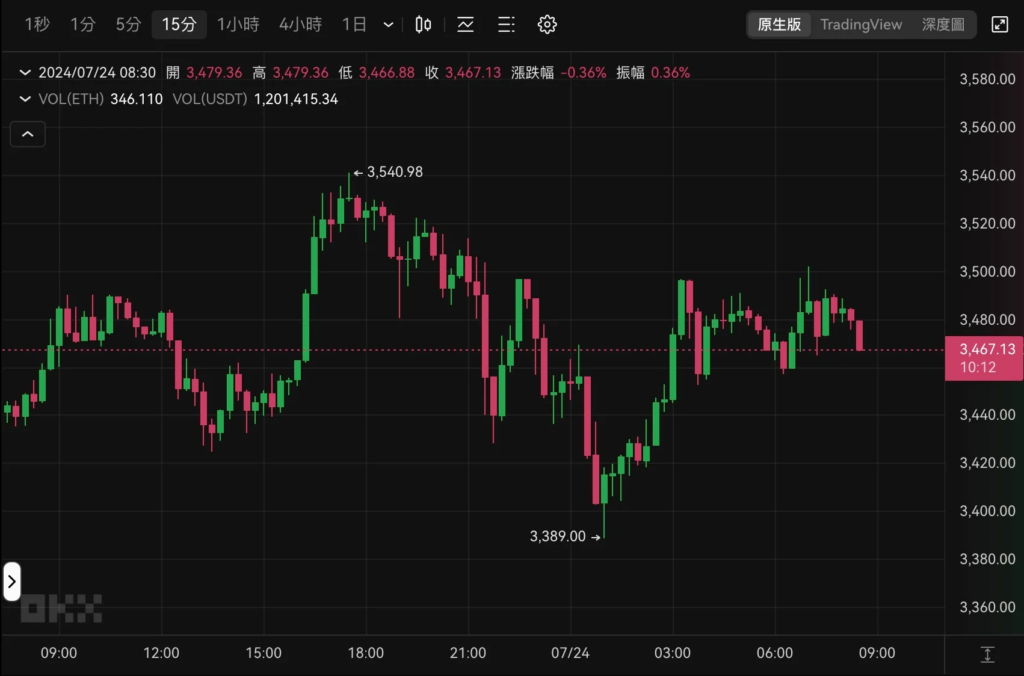Image resolution: width=1024 pixels, height=676 pixels.
Task: Select the 15分 timeframe
Action: pyautogui.click(x=179, y=25)
